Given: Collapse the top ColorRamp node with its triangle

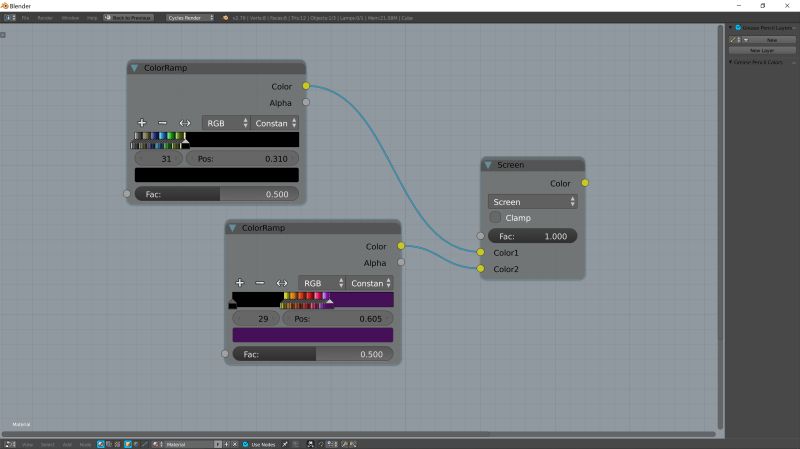Looking at the screenshot, I should 134,68.
